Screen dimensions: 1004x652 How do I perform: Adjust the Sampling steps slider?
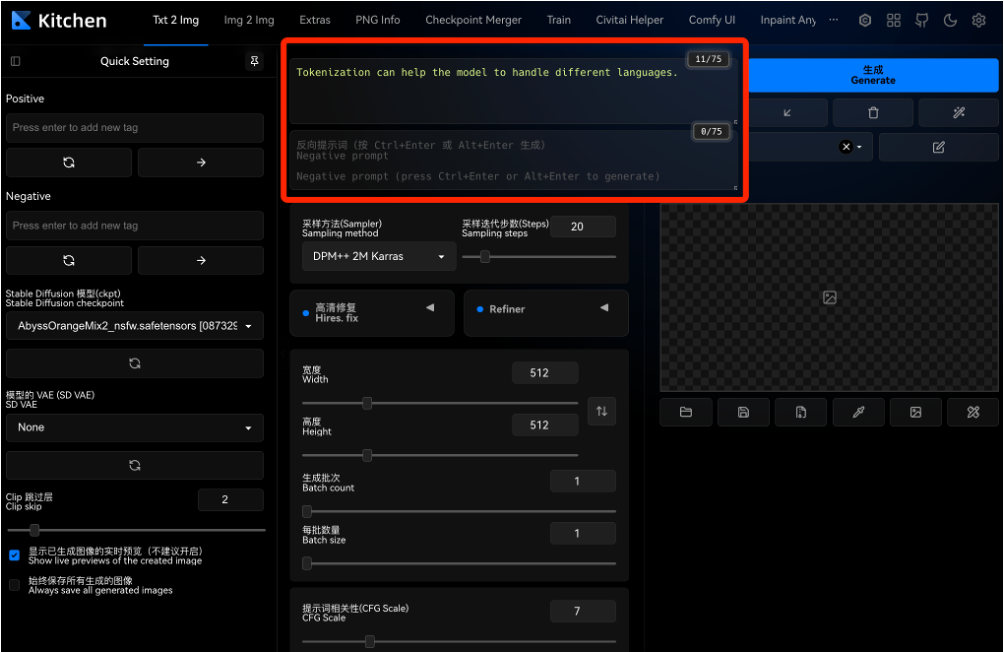pyautogui.click(x=538, y=257)
